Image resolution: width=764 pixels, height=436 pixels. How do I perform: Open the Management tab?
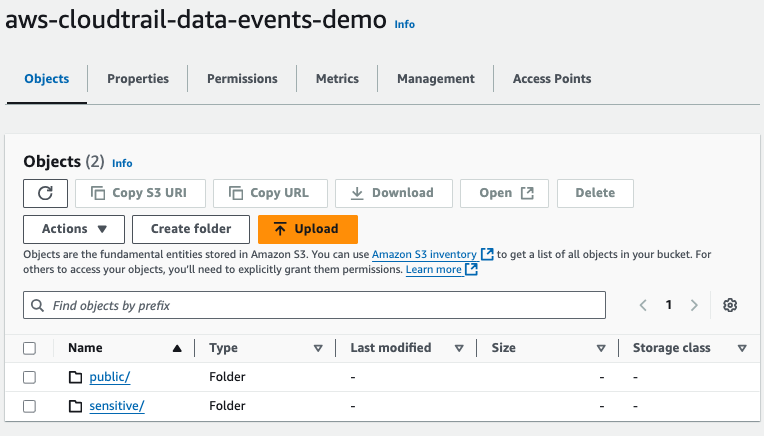[x=436, y=79]
